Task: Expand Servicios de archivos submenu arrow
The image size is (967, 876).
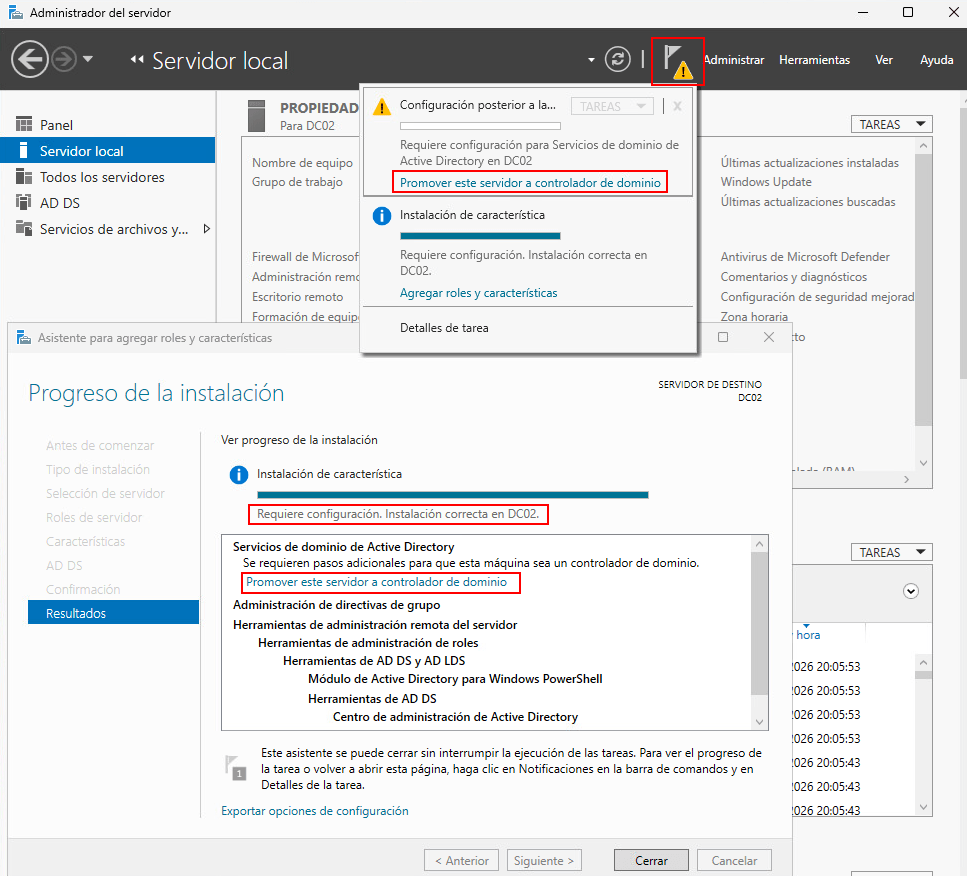Action: tap(207, 229)
